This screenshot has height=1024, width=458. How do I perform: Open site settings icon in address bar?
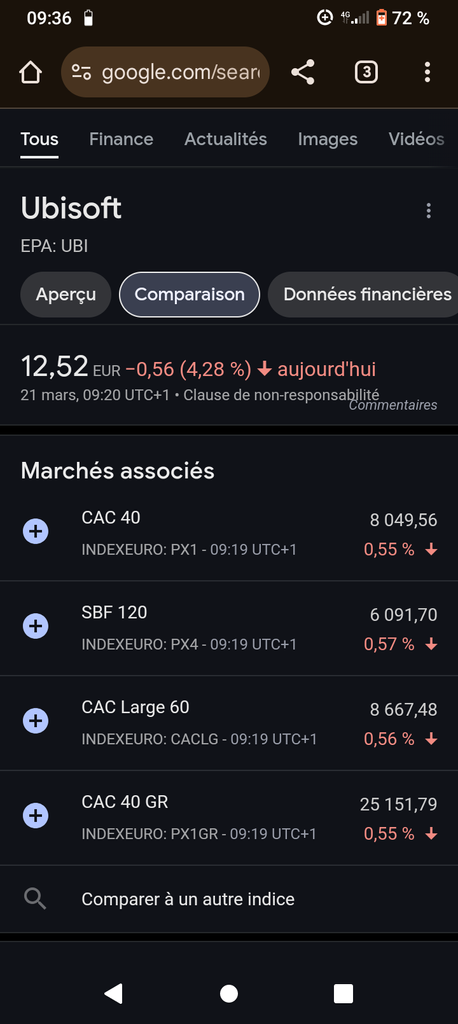[x=82, y=72]
